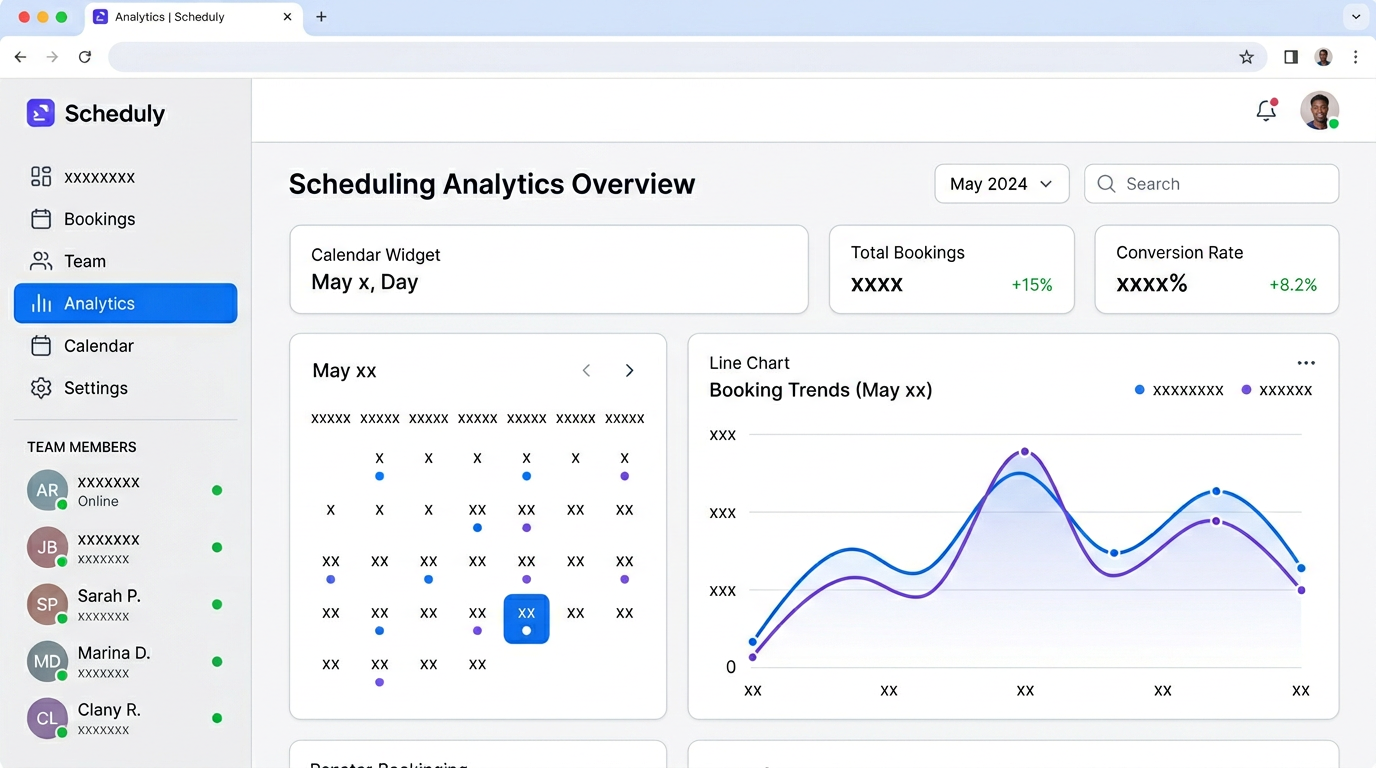Image resolution: width=1376 pixels, height=768 pixels.
Task: Open notifications via the bell icon
Action: (1265, 111)
